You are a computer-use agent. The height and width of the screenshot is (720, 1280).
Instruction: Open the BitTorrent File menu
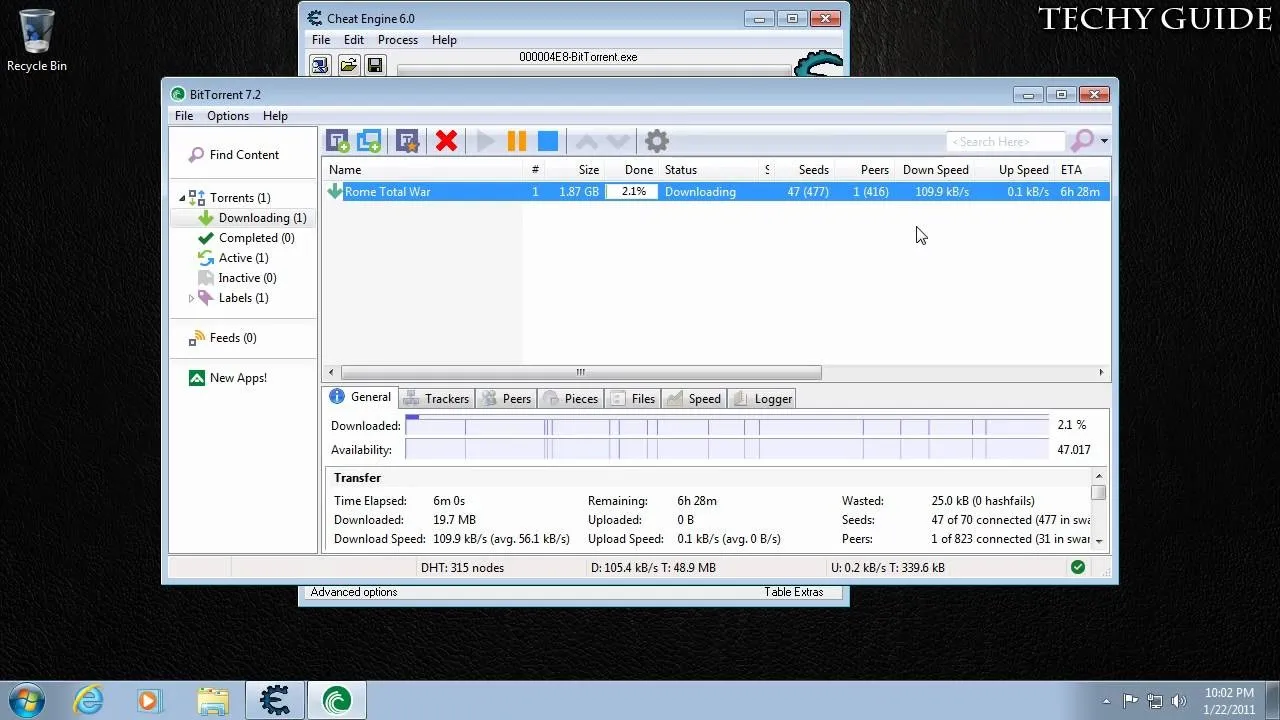coord(184,116)
